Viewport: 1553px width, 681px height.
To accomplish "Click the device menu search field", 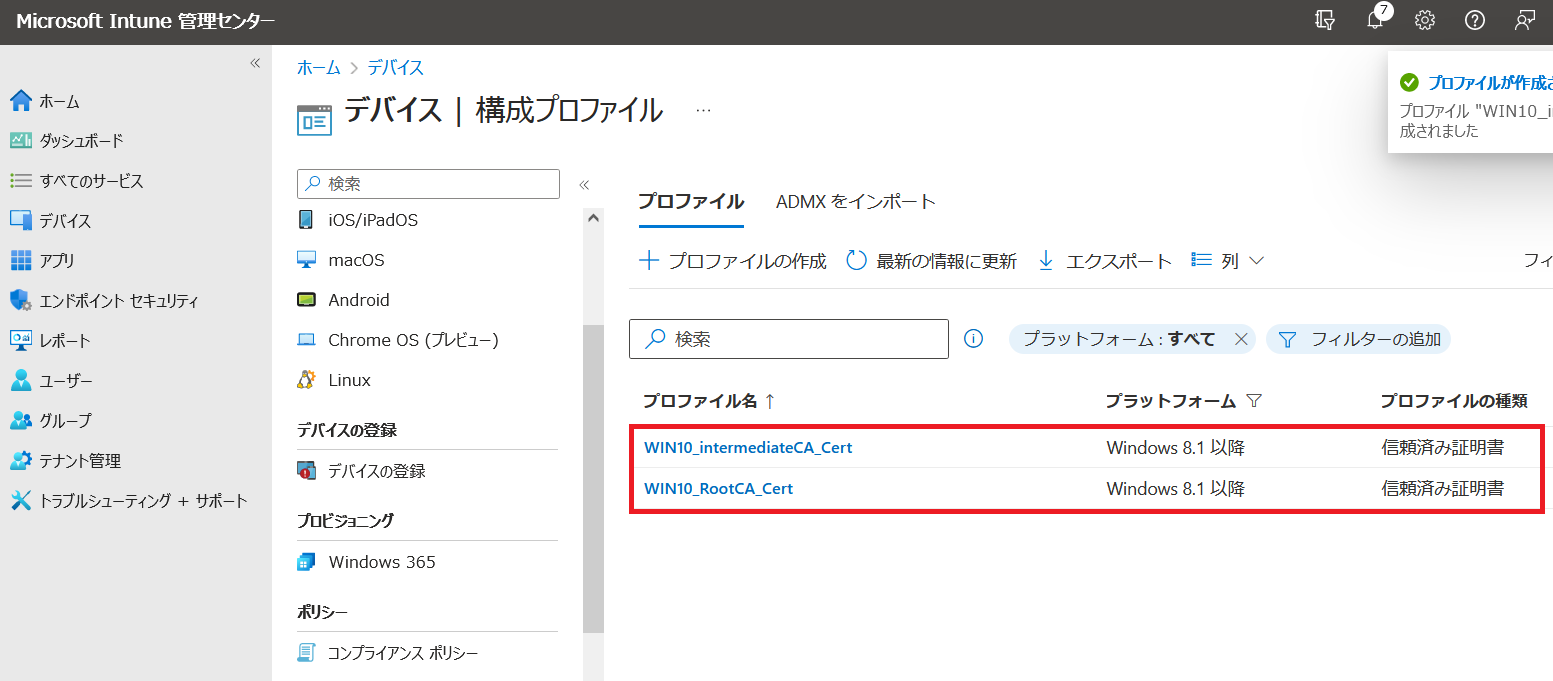I will 428,184.
